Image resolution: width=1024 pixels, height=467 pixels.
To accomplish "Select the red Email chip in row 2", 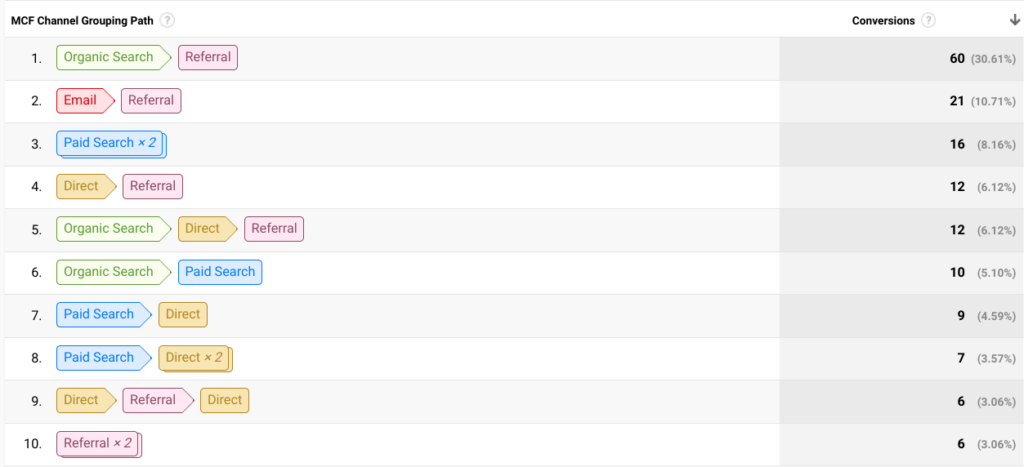I will pos(86,101).
